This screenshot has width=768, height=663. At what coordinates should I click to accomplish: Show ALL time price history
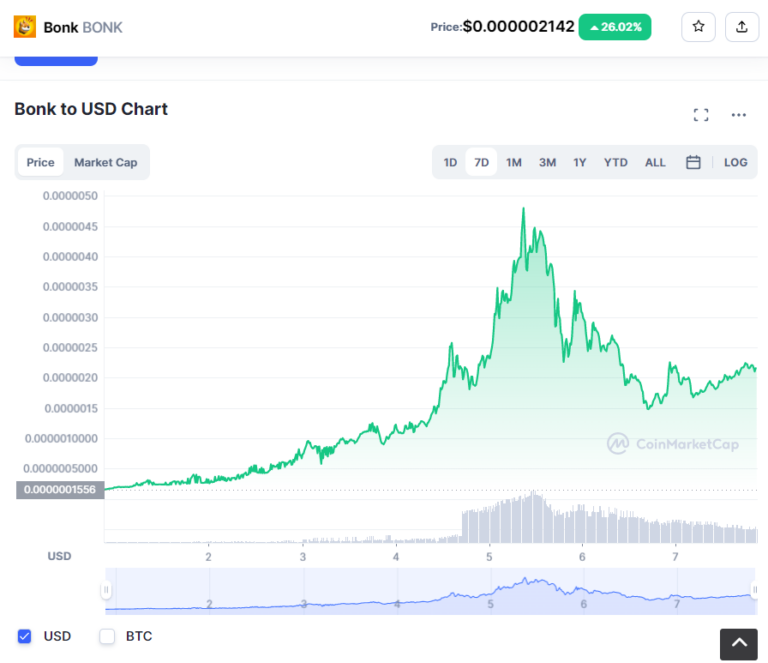(655, 162)
